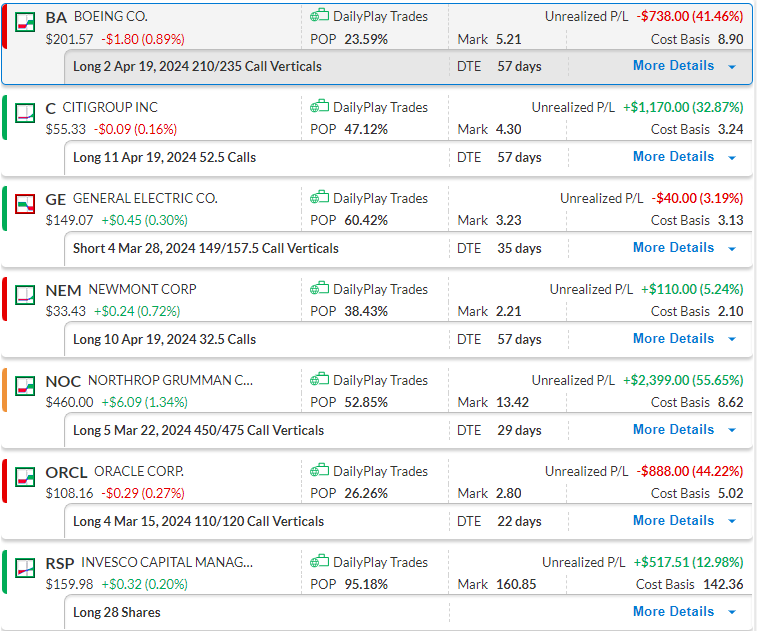
Task: Open the risk graph icon for ORCL
Action: click(25, 477)
